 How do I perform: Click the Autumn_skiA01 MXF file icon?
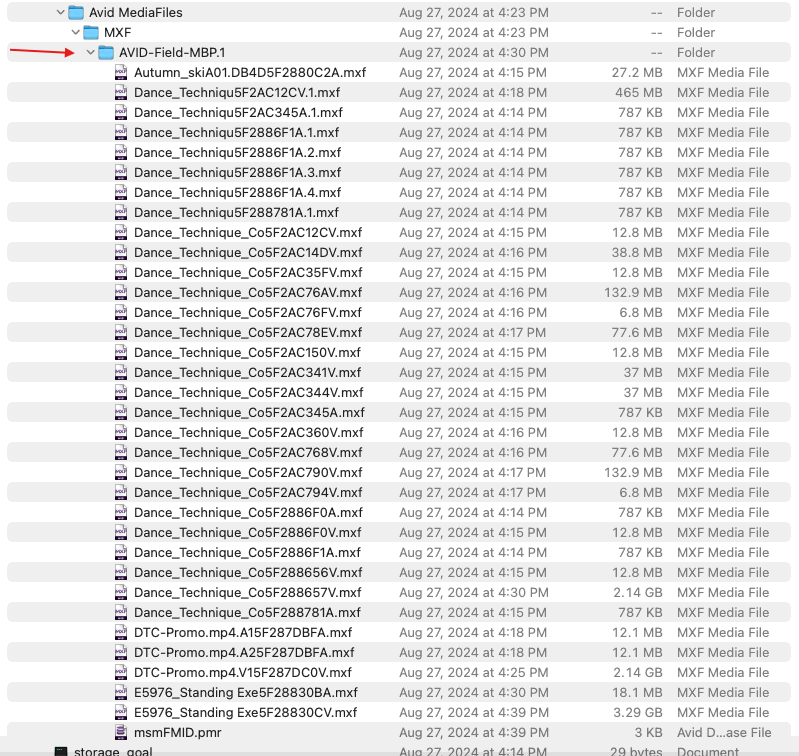(x=121, y=73)
